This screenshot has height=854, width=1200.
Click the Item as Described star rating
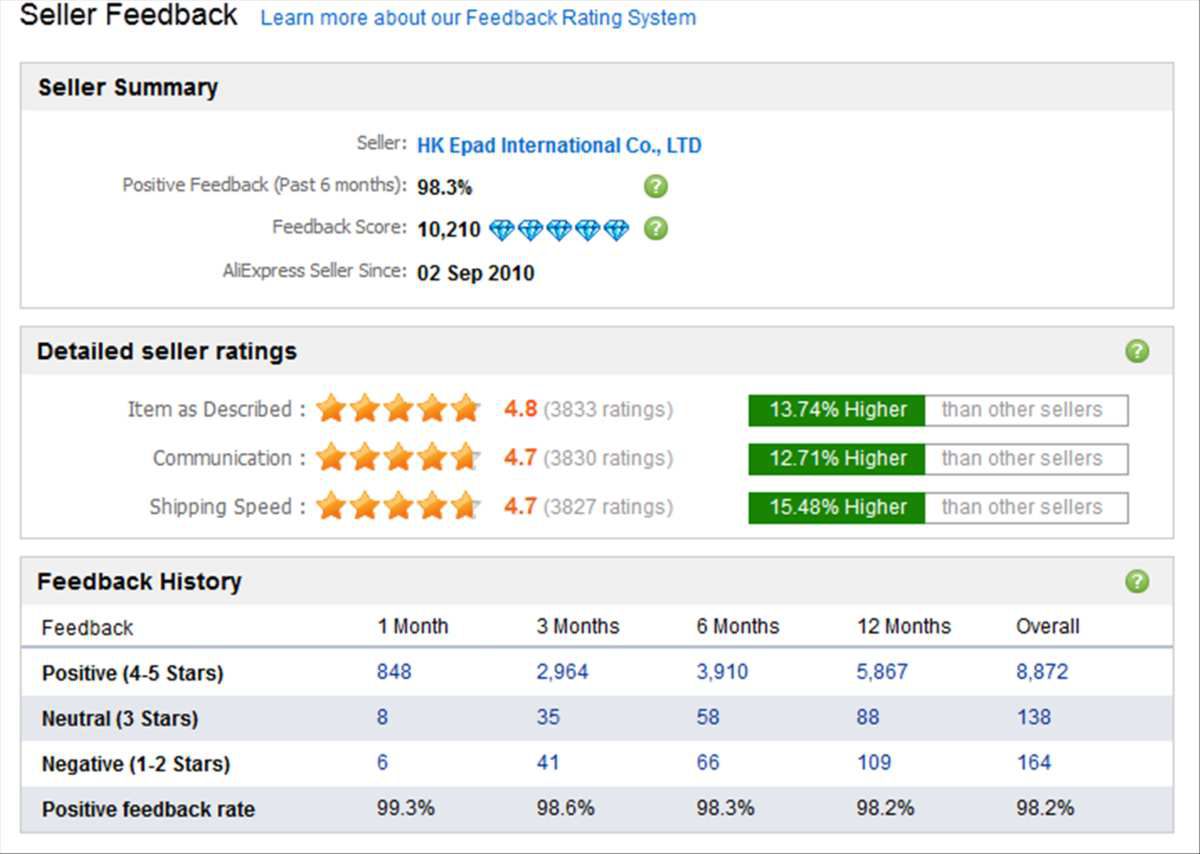(x=399, y=409)
